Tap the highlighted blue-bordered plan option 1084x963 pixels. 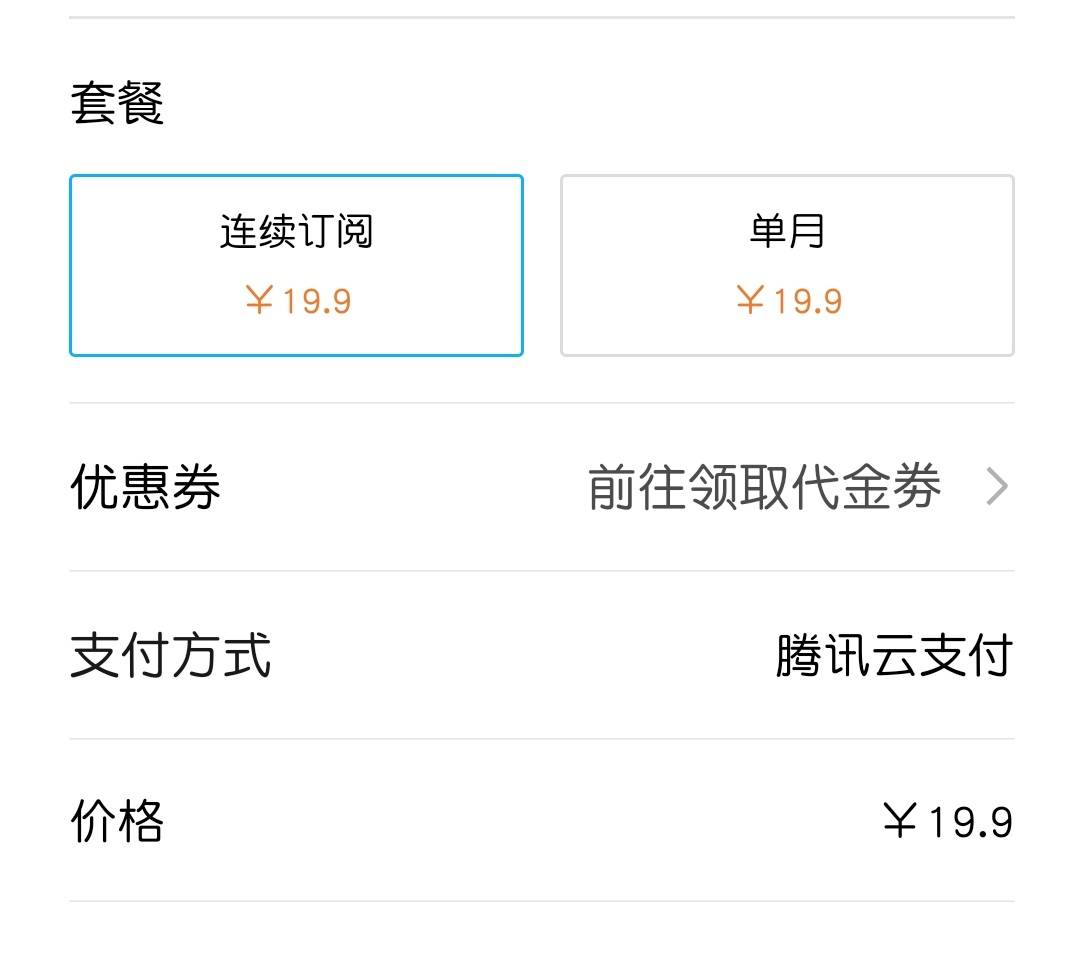[x=296, y=265]
